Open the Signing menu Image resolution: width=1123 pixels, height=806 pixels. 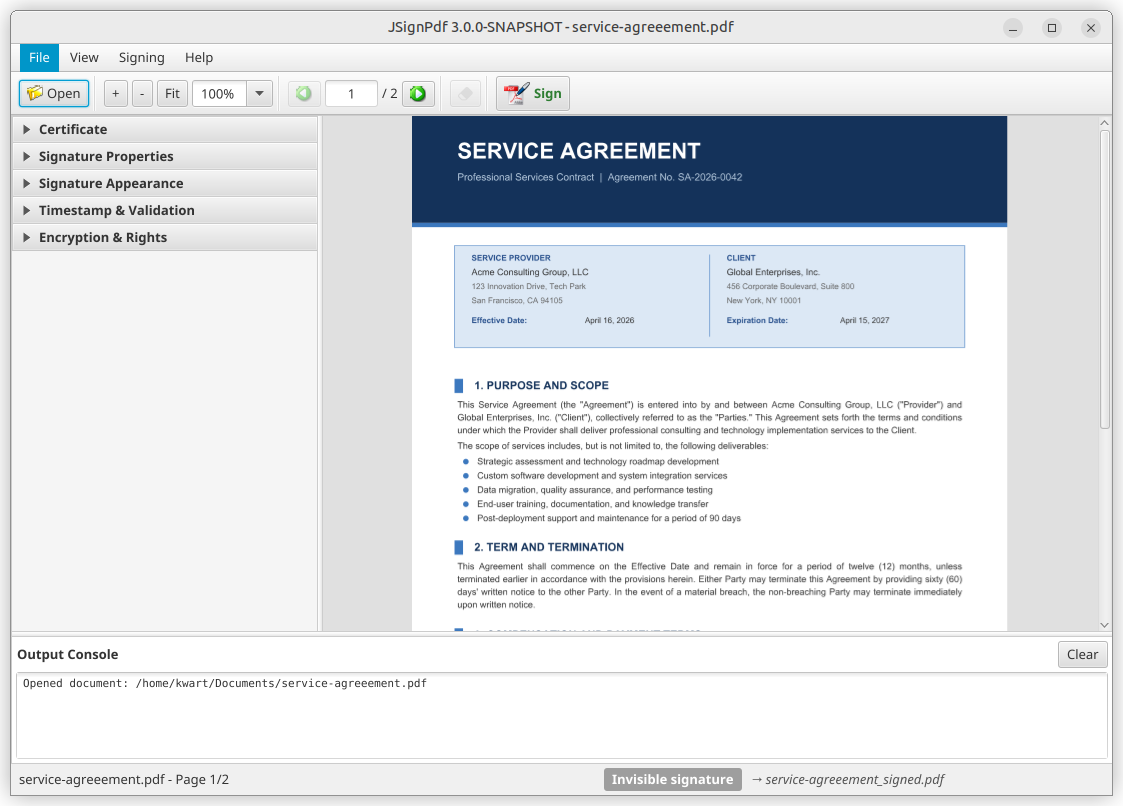141,57
